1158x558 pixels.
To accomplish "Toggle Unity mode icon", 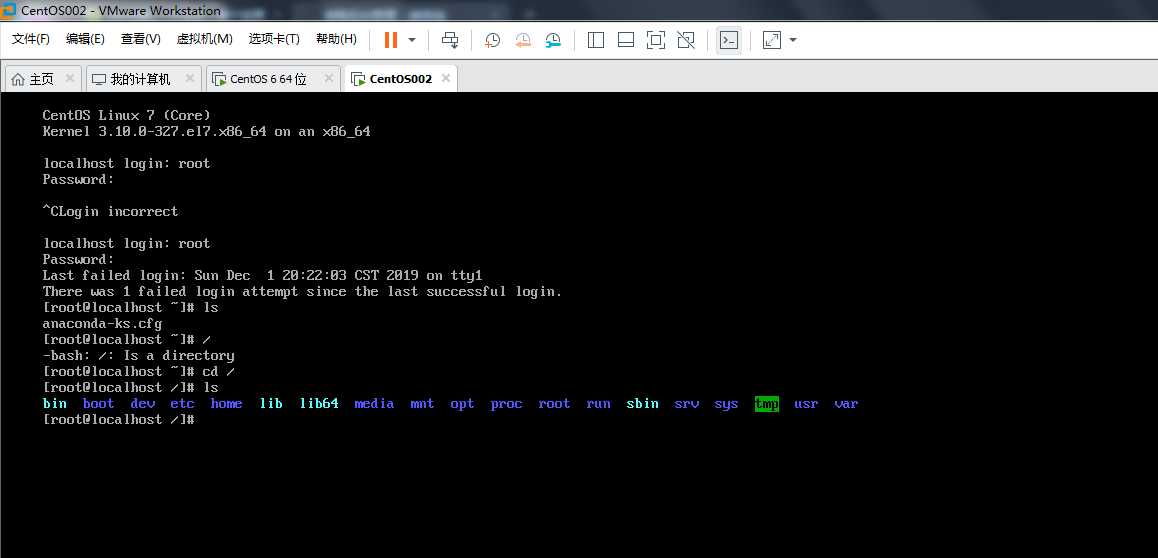I will click(686, 40).
